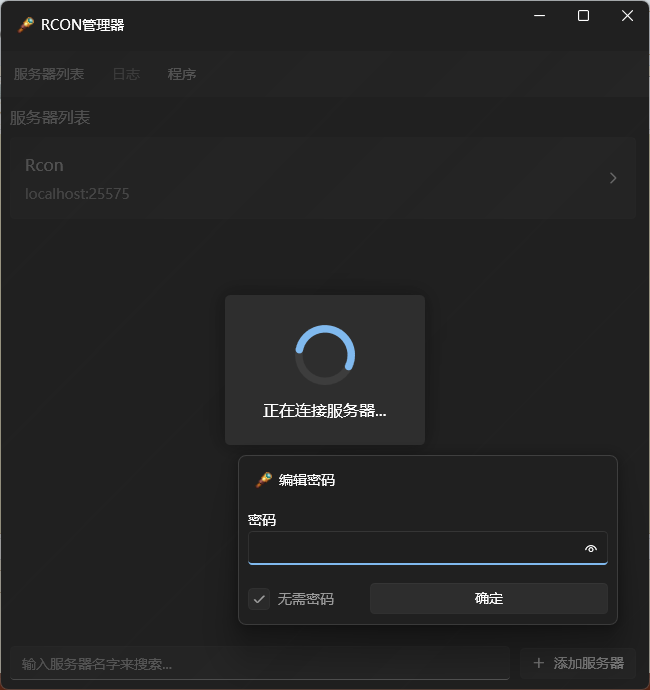The image size is (650, 690).
Task: Switch to the 服务器列表 tab
Action: tap(49, 74)
